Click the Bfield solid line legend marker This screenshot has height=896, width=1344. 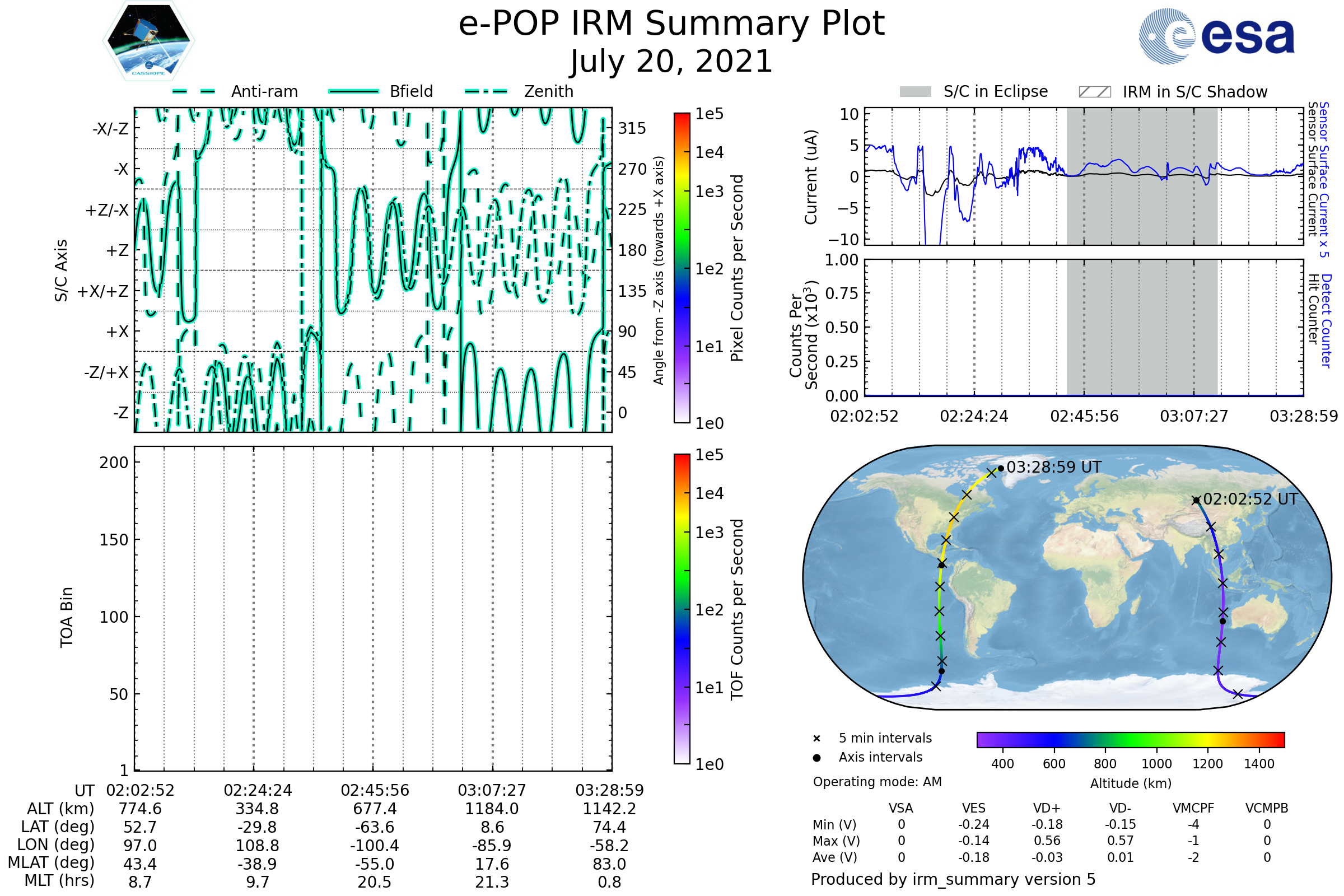coord(354,91)
